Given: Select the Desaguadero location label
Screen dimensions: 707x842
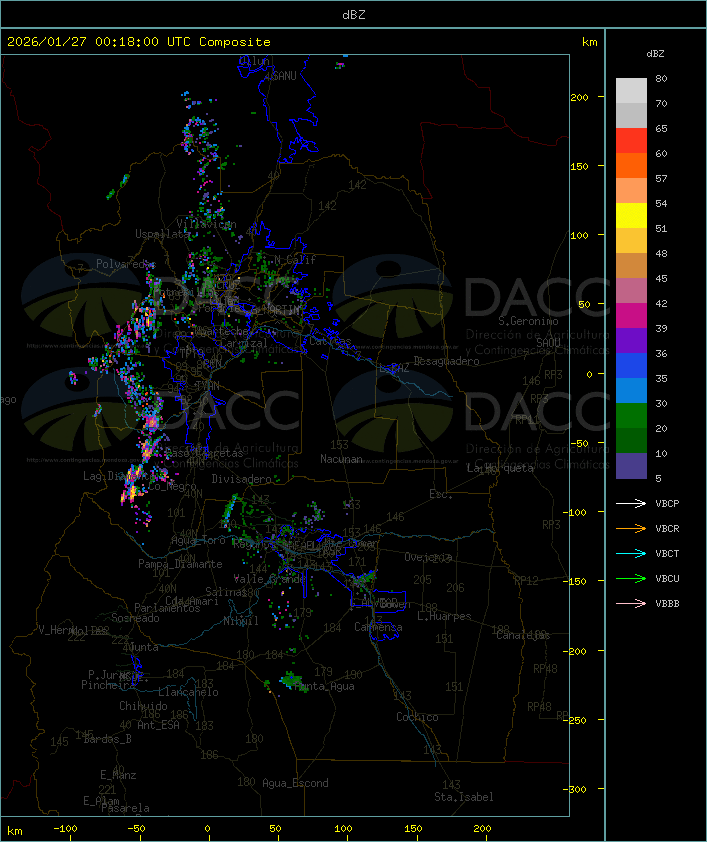Looking at the screenshot, I should pyautogui.click(x=447, y=361).
